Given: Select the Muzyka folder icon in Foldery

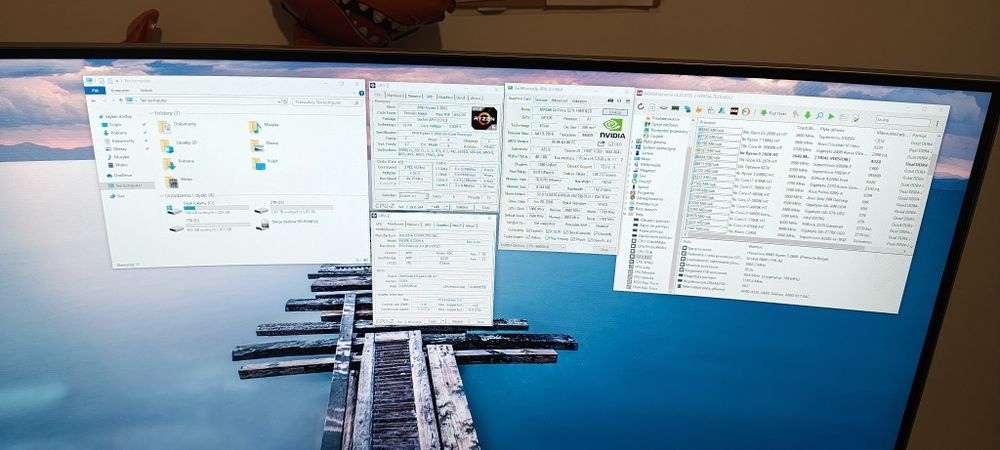Looking at the screenshot, I should (254, 127).
